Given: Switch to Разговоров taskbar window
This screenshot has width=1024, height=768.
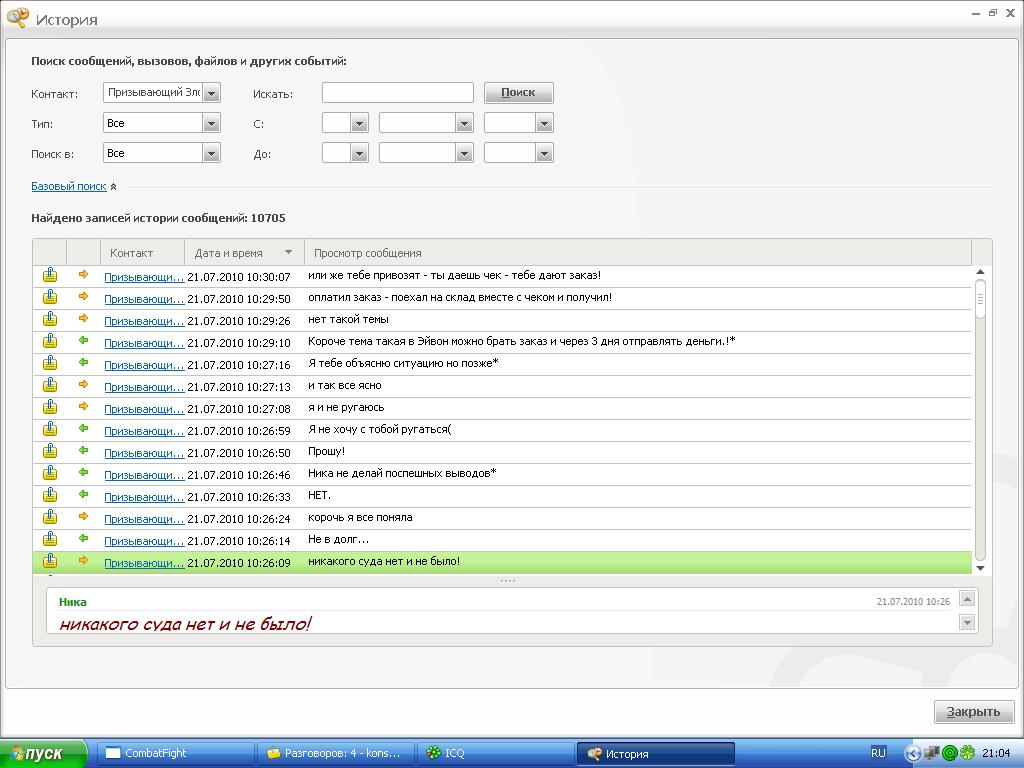Looking at the screenshot, I should pos(335,753).
